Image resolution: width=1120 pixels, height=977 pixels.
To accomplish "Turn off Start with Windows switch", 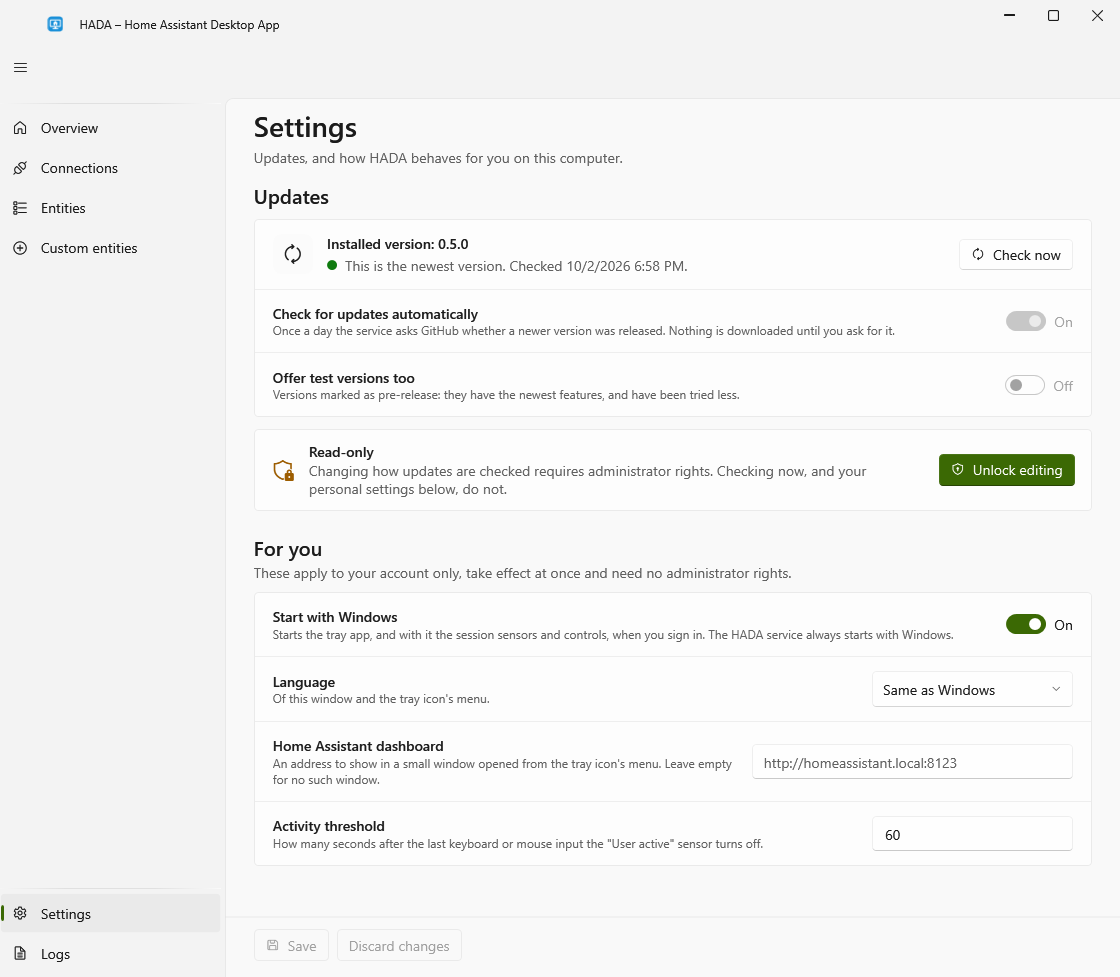I will pos(1026,624).
